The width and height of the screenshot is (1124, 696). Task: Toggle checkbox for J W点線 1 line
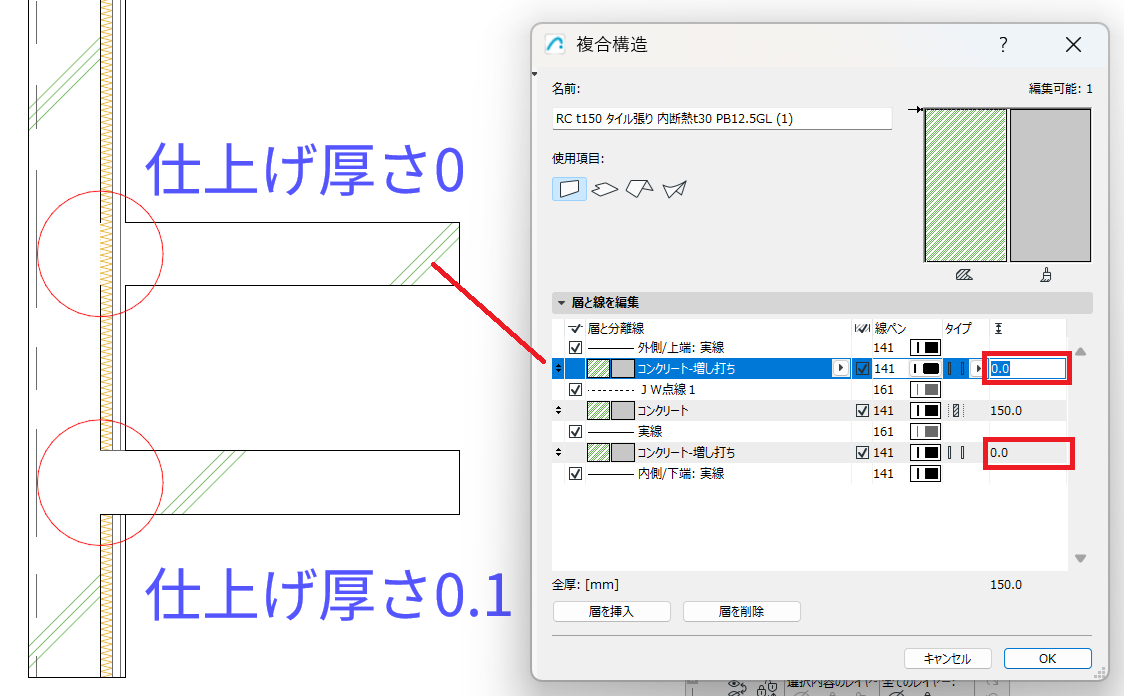575,389
